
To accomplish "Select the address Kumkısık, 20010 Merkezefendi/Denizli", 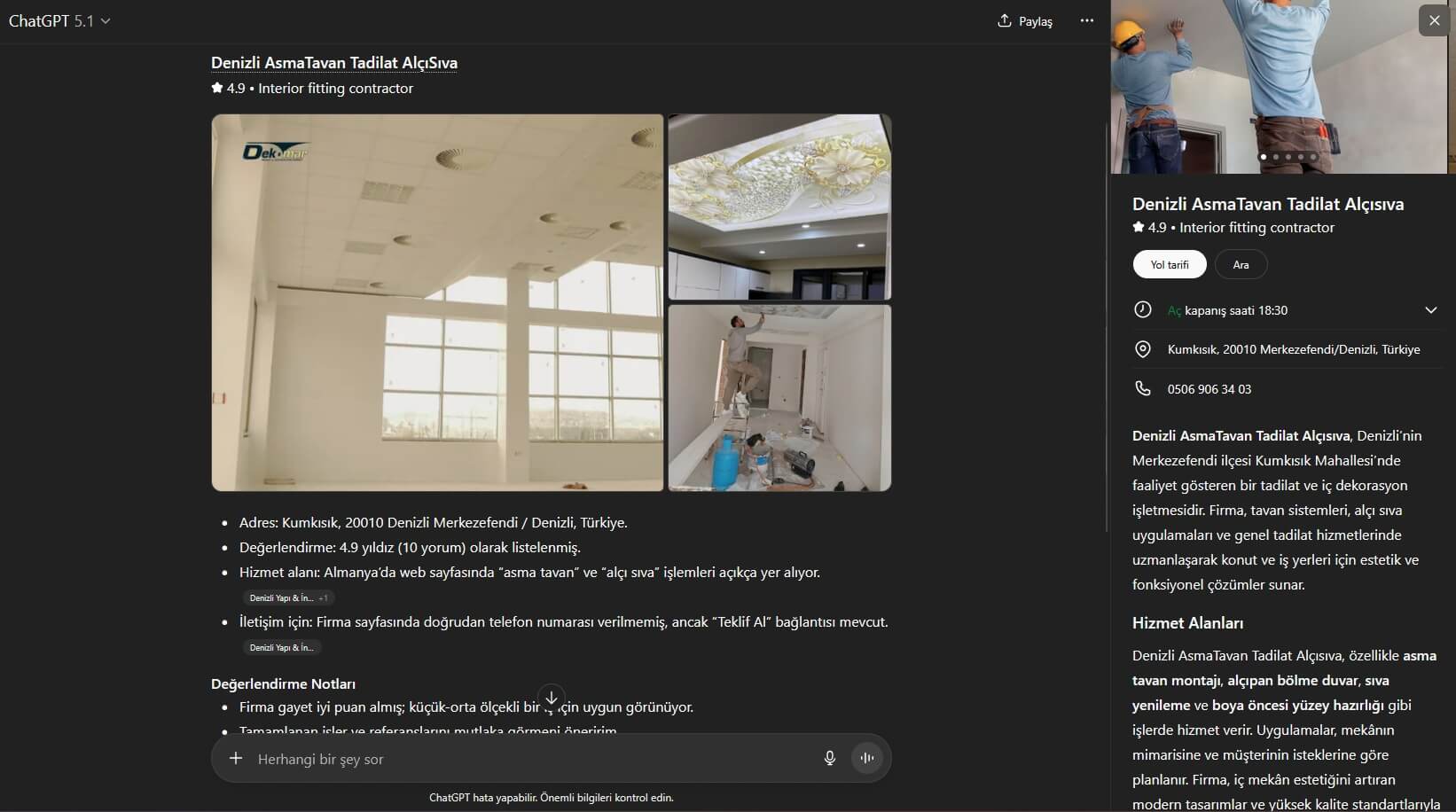I will click(x=1294, y=349).
